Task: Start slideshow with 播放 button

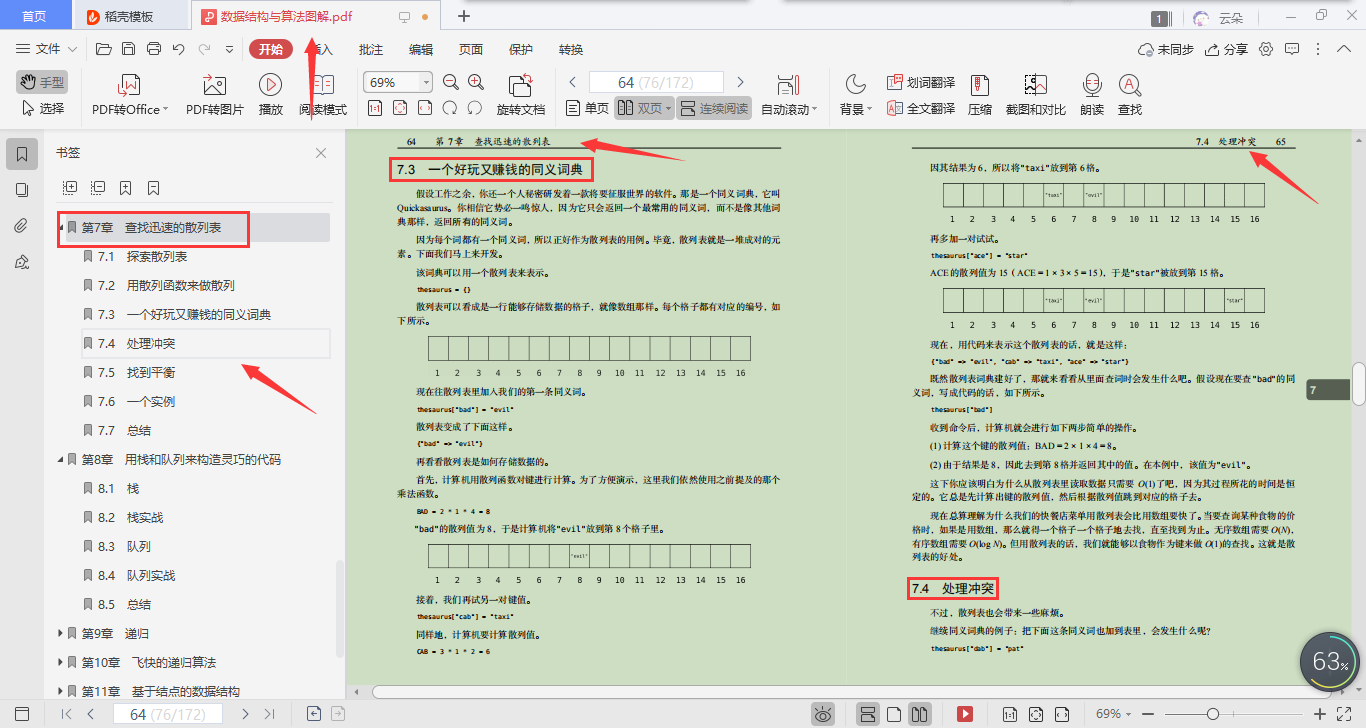Action: pos(270,95)
